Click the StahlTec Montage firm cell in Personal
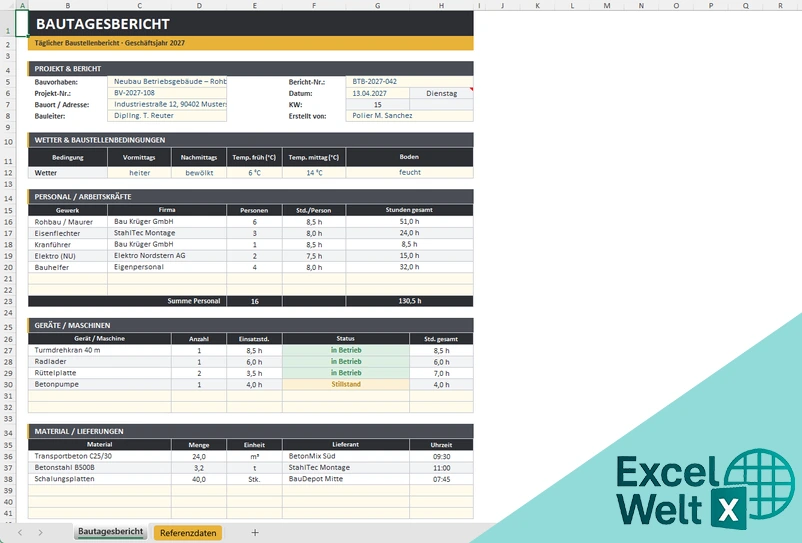 pos(167,233)
